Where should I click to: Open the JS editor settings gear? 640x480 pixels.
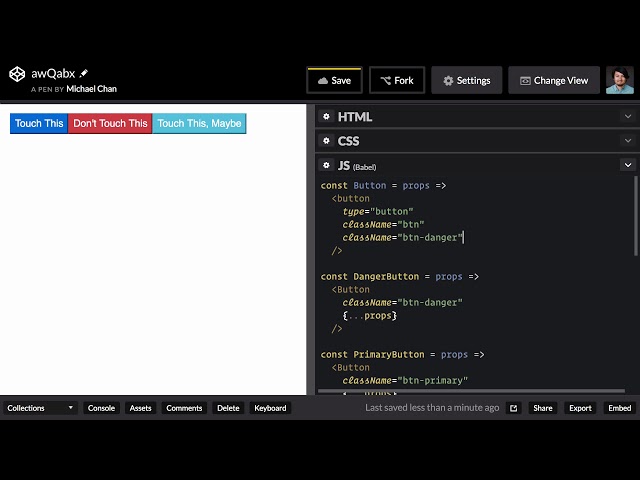point(326,165)
